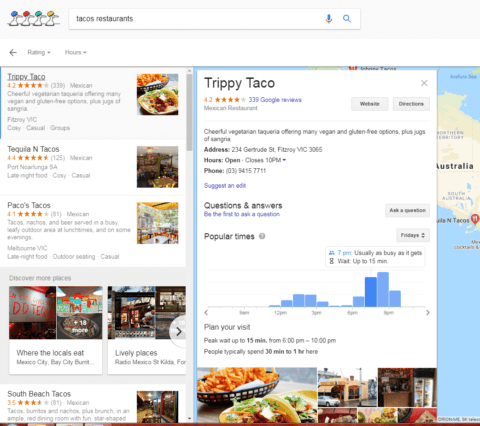
Task: Click the Directions button
Action: [x=411, y=104]
